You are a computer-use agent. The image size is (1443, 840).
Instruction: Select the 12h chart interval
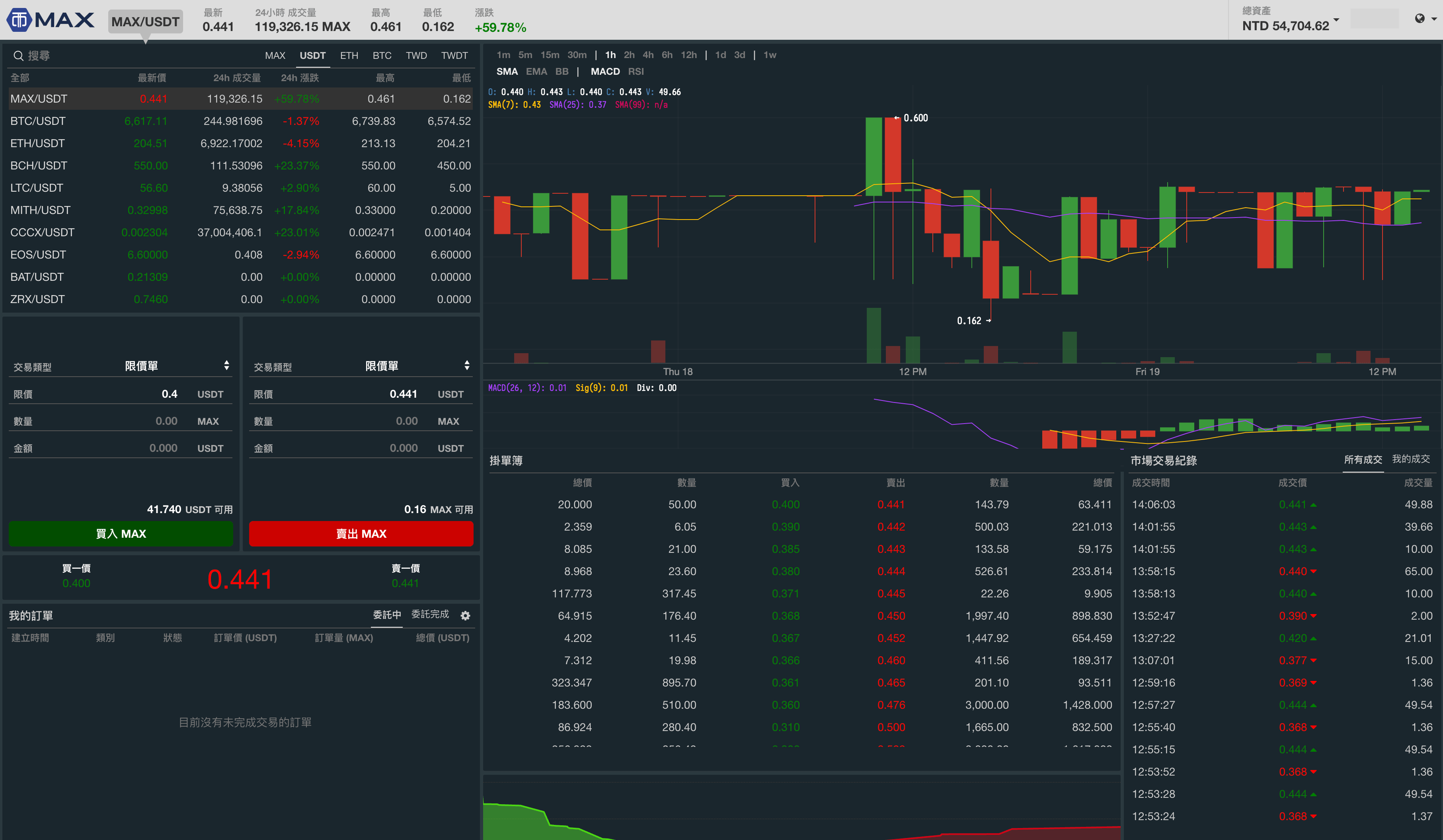[x=688, y=55]
